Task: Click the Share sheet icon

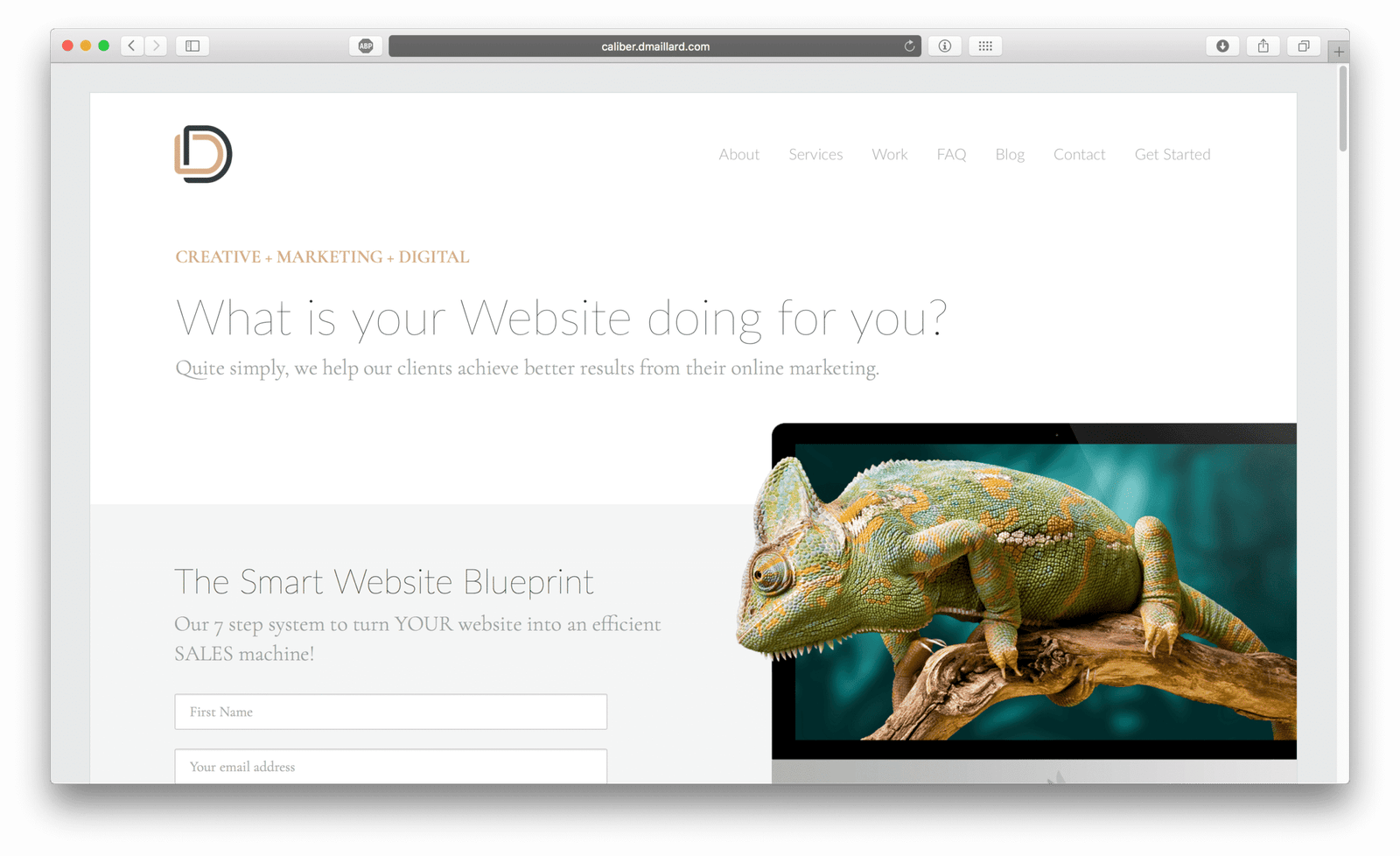Action: click(1263, 46)
